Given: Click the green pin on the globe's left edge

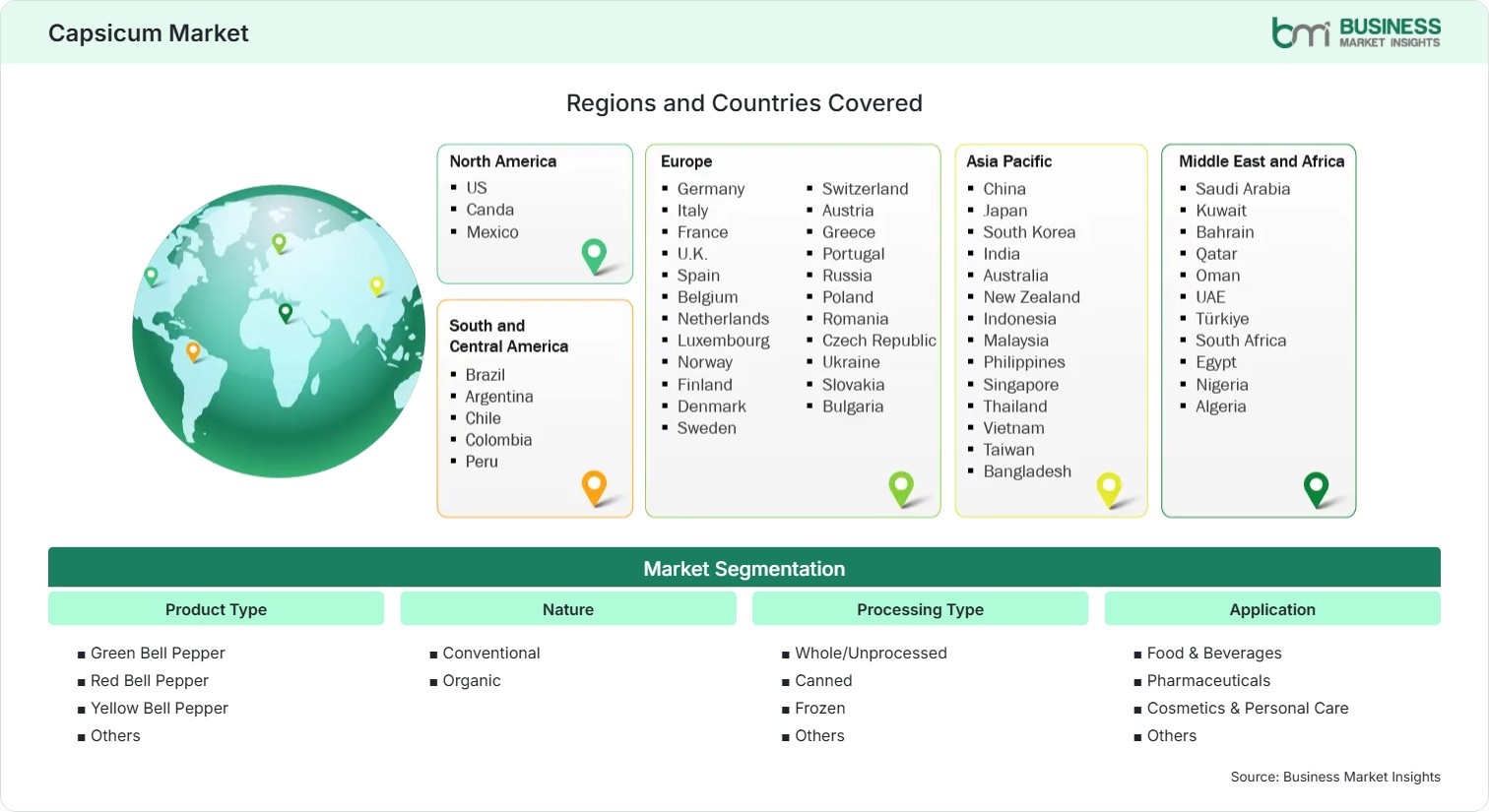Looking at the screenshot, I should point(151,277).
